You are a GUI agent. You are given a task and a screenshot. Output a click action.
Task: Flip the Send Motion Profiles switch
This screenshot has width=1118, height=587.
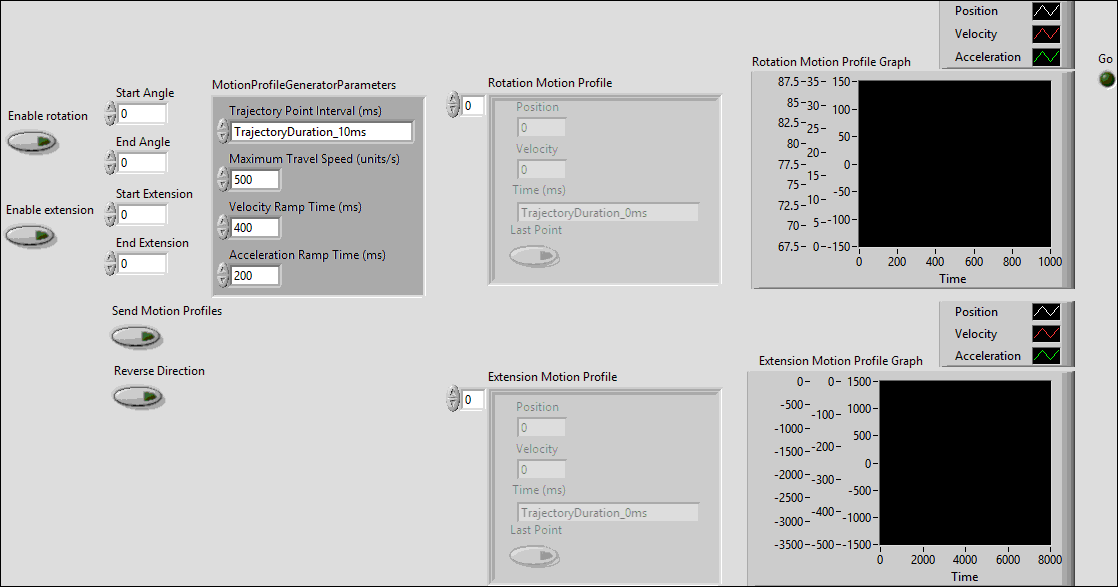tap(136, 337)
